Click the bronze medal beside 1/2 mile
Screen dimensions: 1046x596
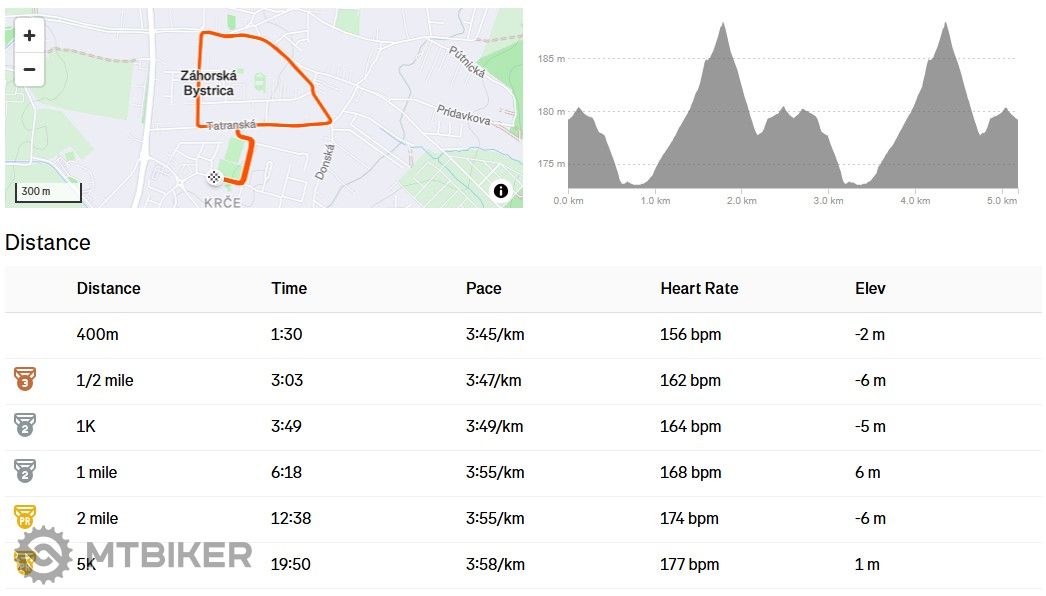point(25,379)
